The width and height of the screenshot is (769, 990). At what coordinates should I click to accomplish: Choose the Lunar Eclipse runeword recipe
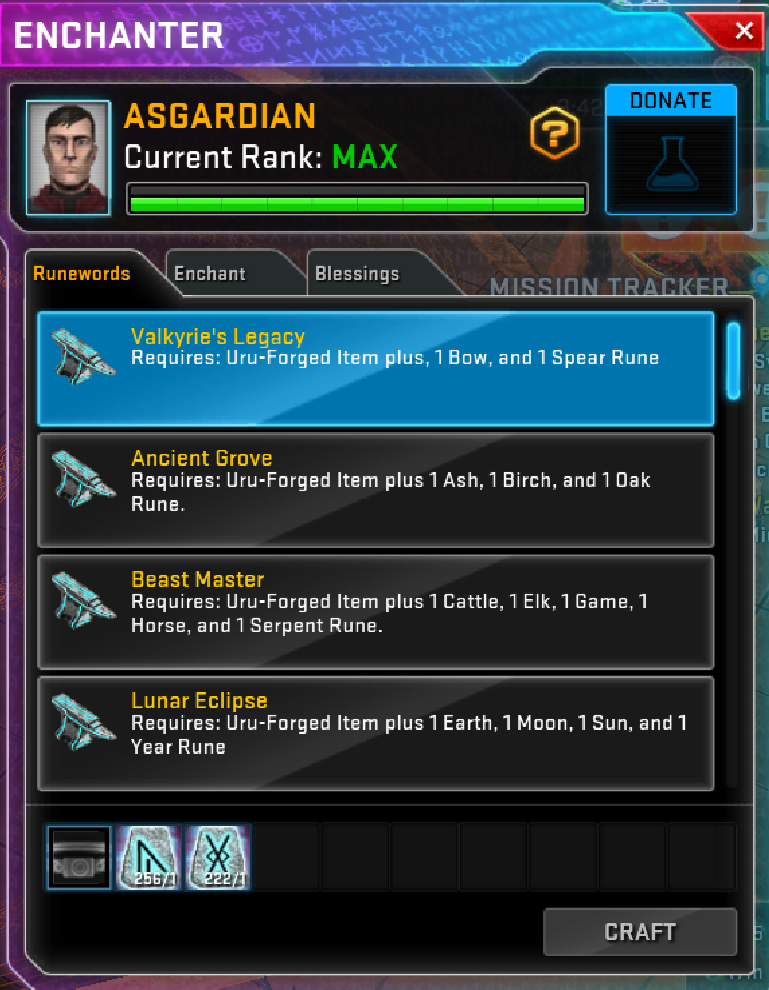(x=376, y=734)
